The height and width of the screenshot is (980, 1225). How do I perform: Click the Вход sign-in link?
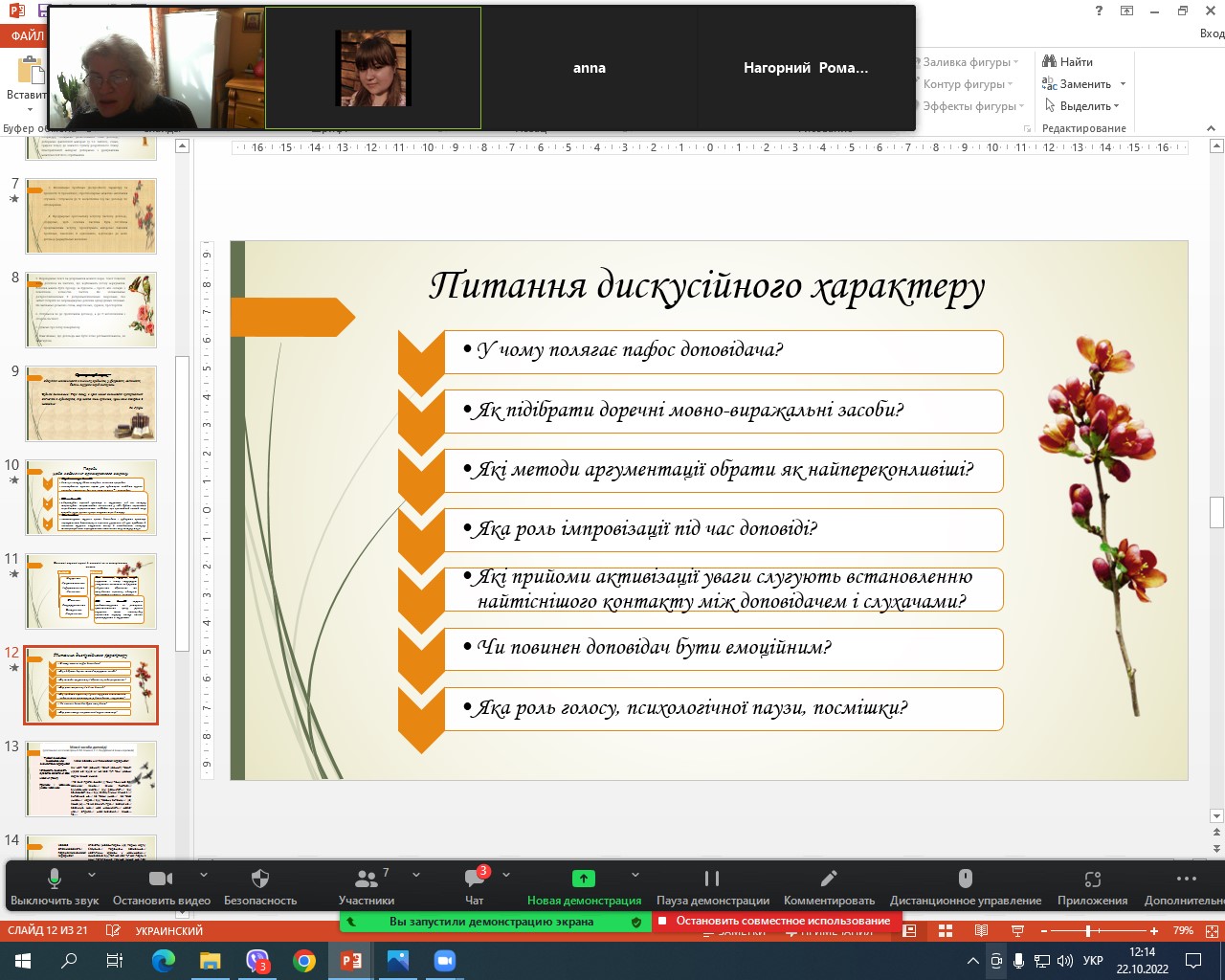click(1211, 33)
